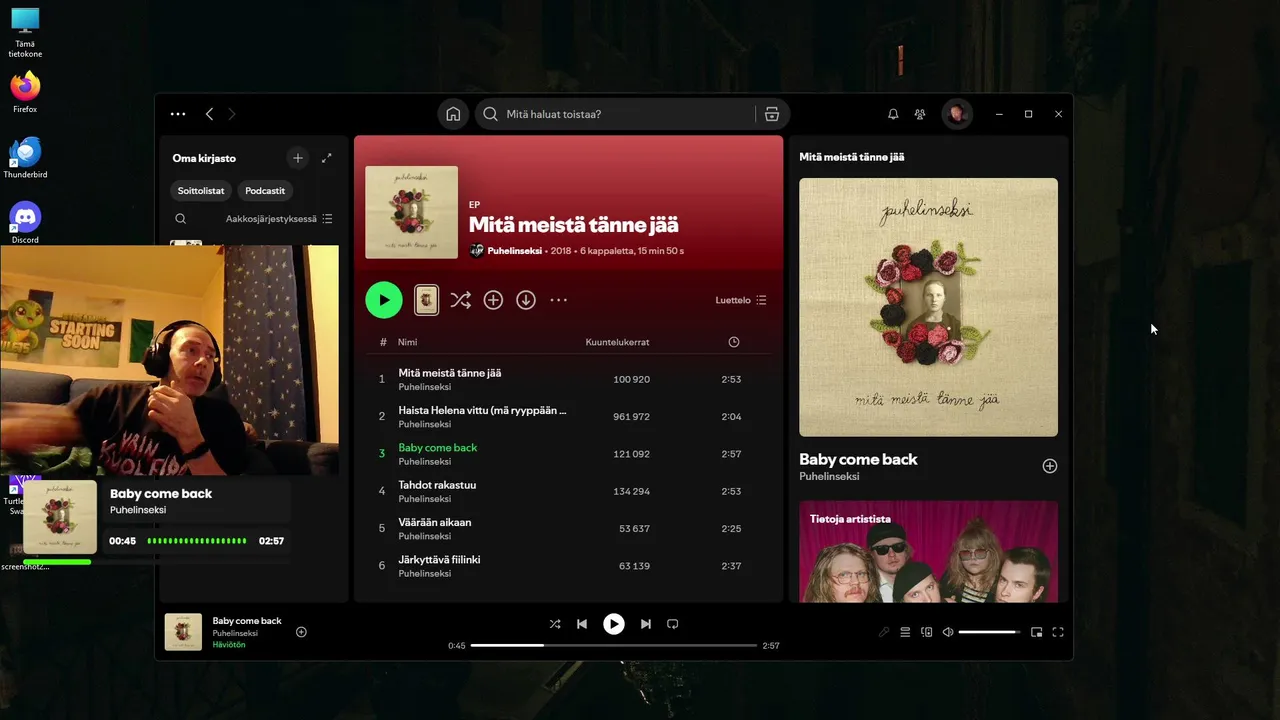Open the Browse icon in search bar
The height and width of the screenshot is (720, 1280).
coord(772,114)
